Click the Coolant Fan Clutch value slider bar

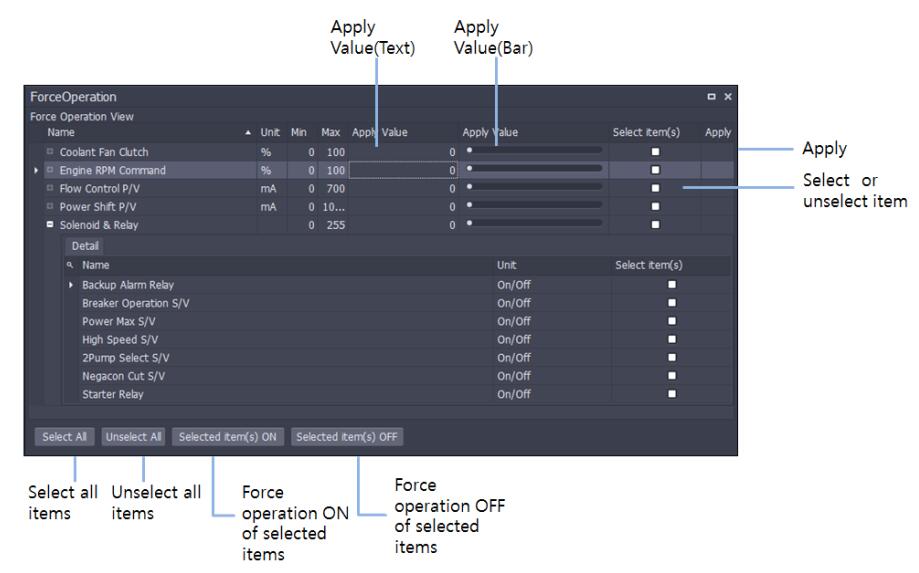535,151
